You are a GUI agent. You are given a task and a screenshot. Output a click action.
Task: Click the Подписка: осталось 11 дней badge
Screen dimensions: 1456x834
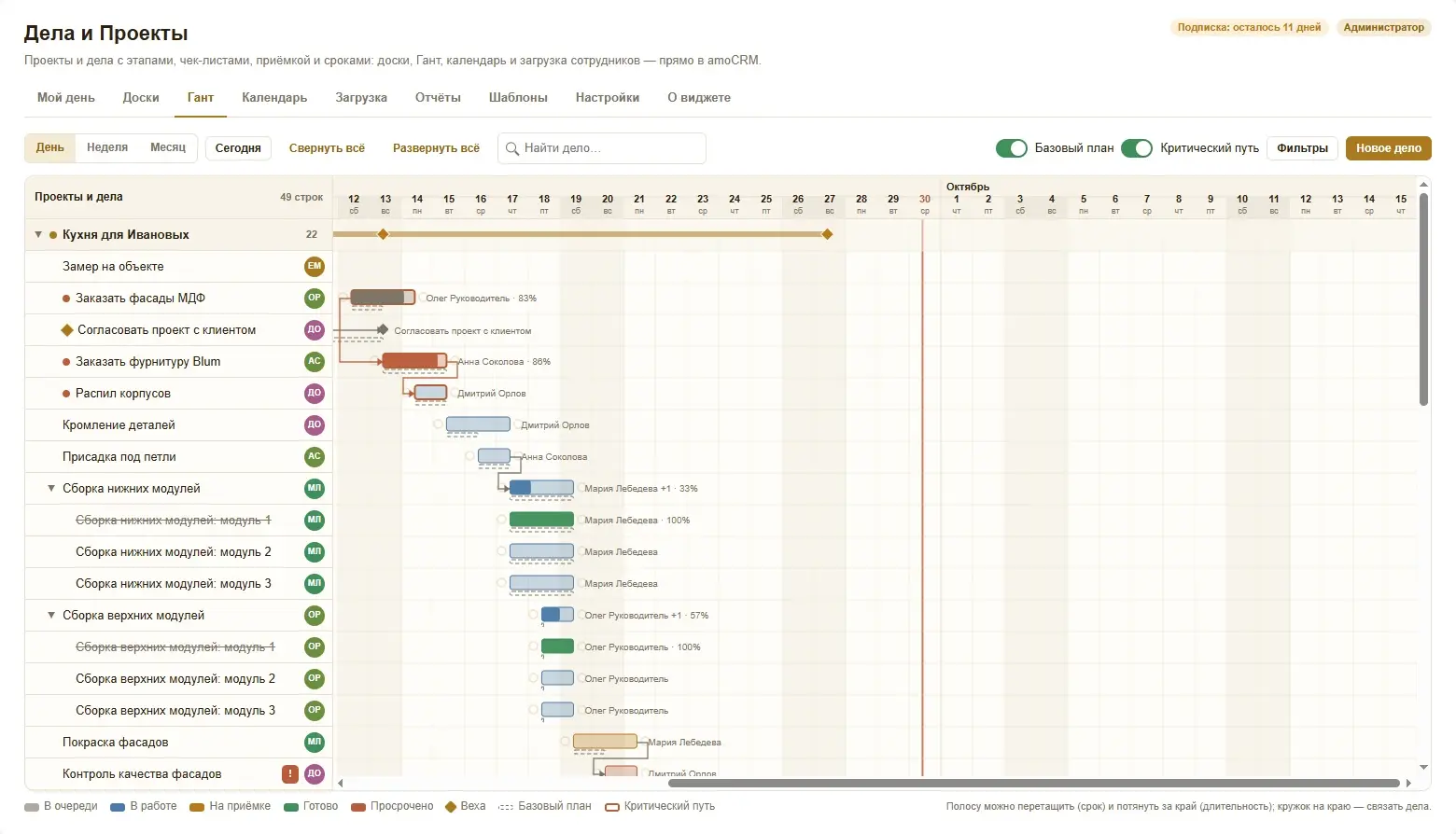1249,28
